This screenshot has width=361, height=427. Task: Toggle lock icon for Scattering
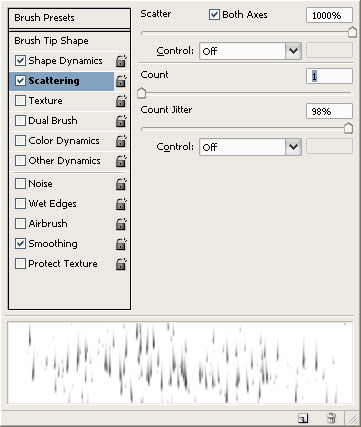[121, 81]
